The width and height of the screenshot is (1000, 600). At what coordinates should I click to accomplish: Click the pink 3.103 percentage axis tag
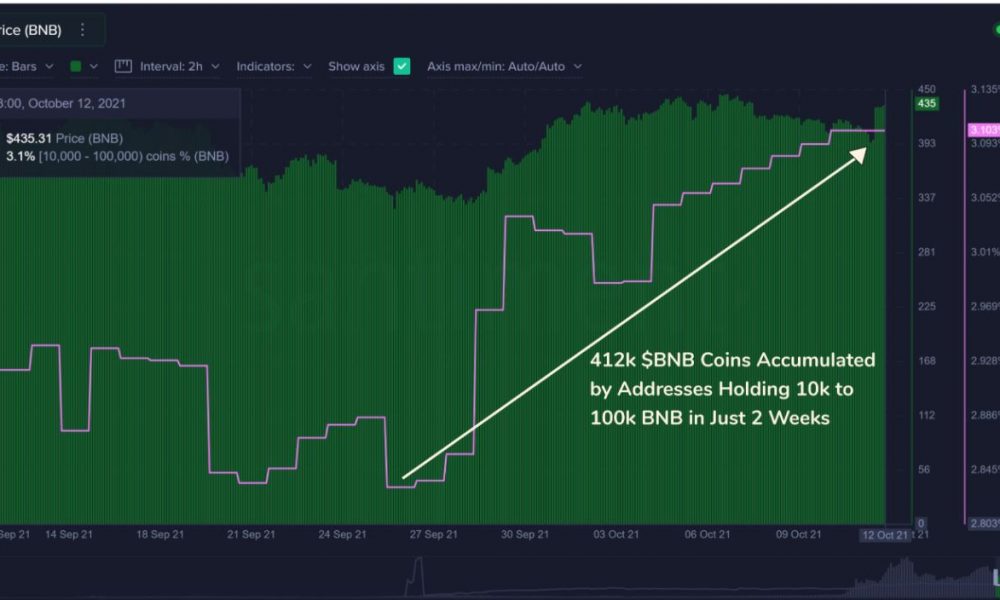(984, 130)
